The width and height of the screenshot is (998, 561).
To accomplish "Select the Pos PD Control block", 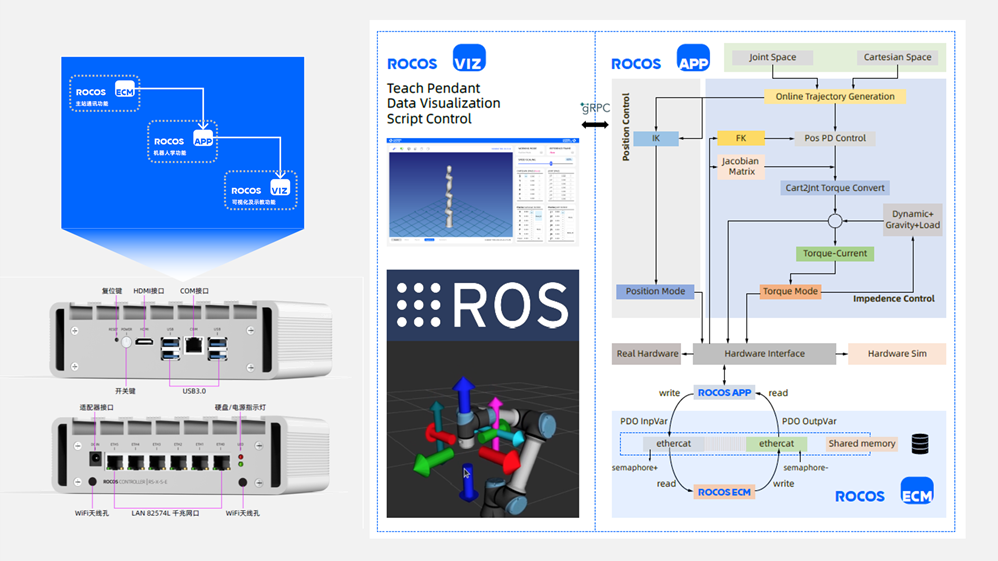I will (835, 138).
